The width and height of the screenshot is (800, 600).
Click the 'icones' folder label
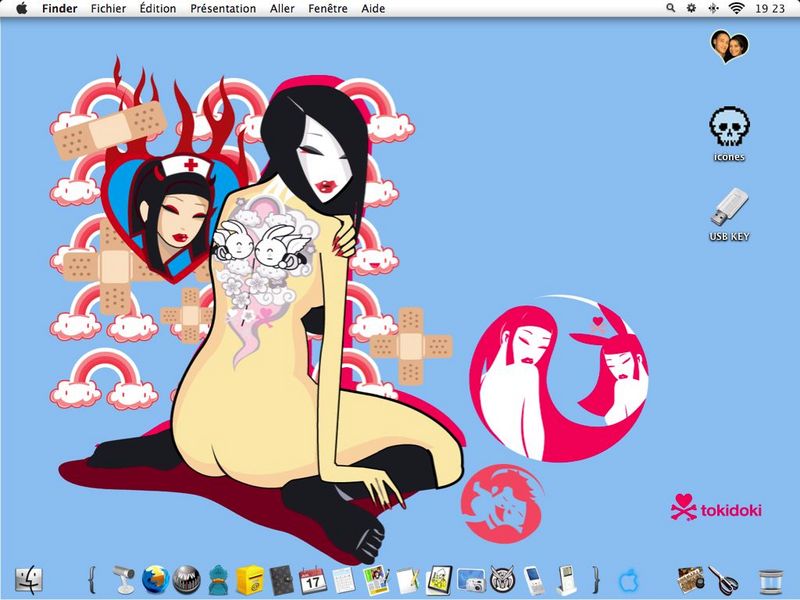(729, 157)
